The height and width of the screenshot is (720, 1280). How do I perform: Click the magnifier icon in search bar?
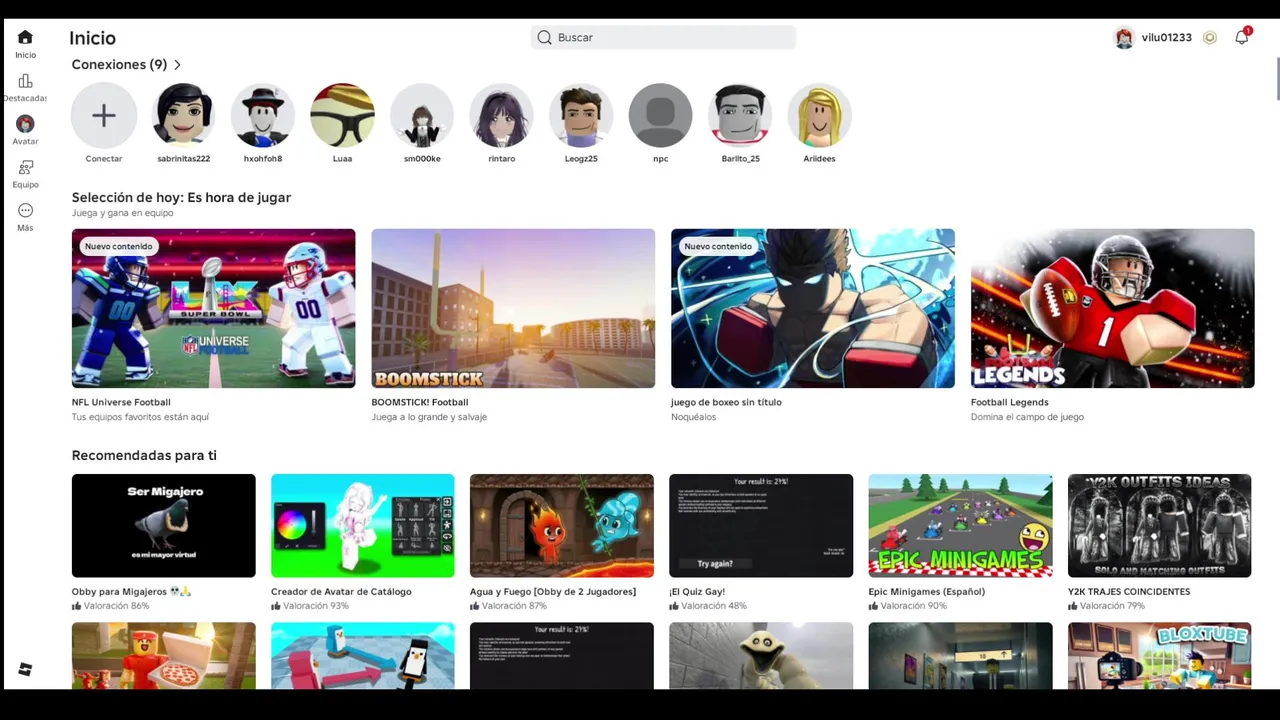coord(544,37)
